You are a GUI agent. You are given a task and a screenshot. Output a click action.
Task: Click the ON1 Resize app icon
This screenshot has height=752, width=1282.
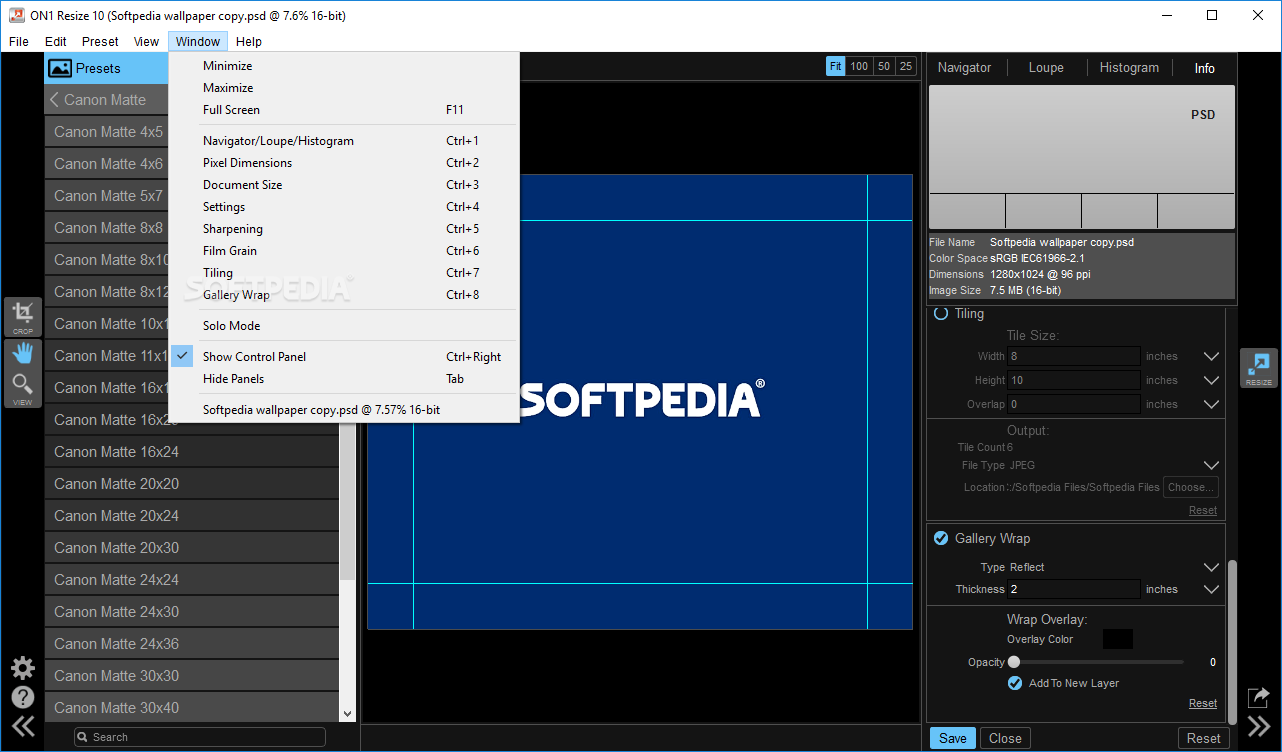16,15
